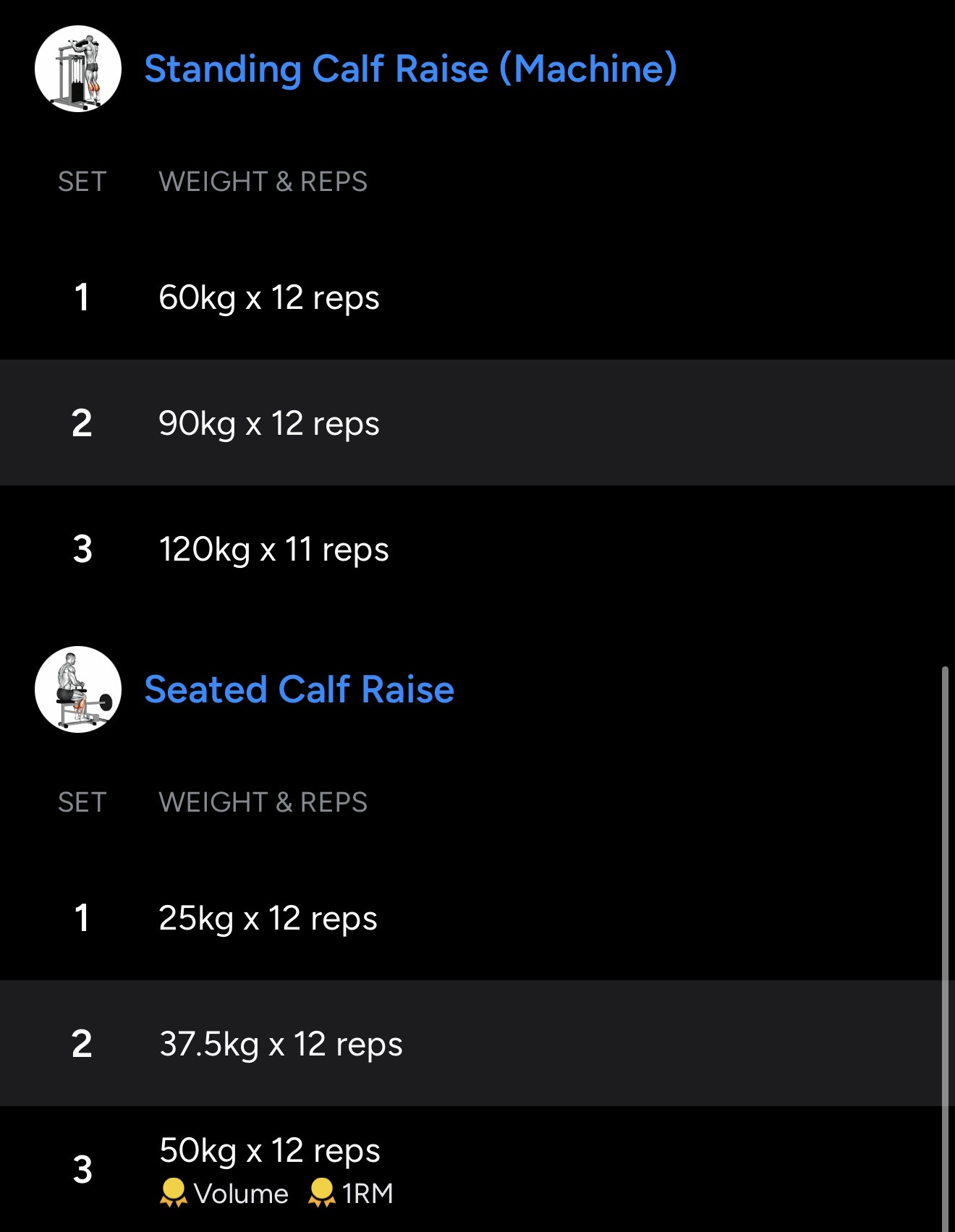Click the 1RM record medal icon
Screen dimensions: 955x1232
click(321, 1193)
